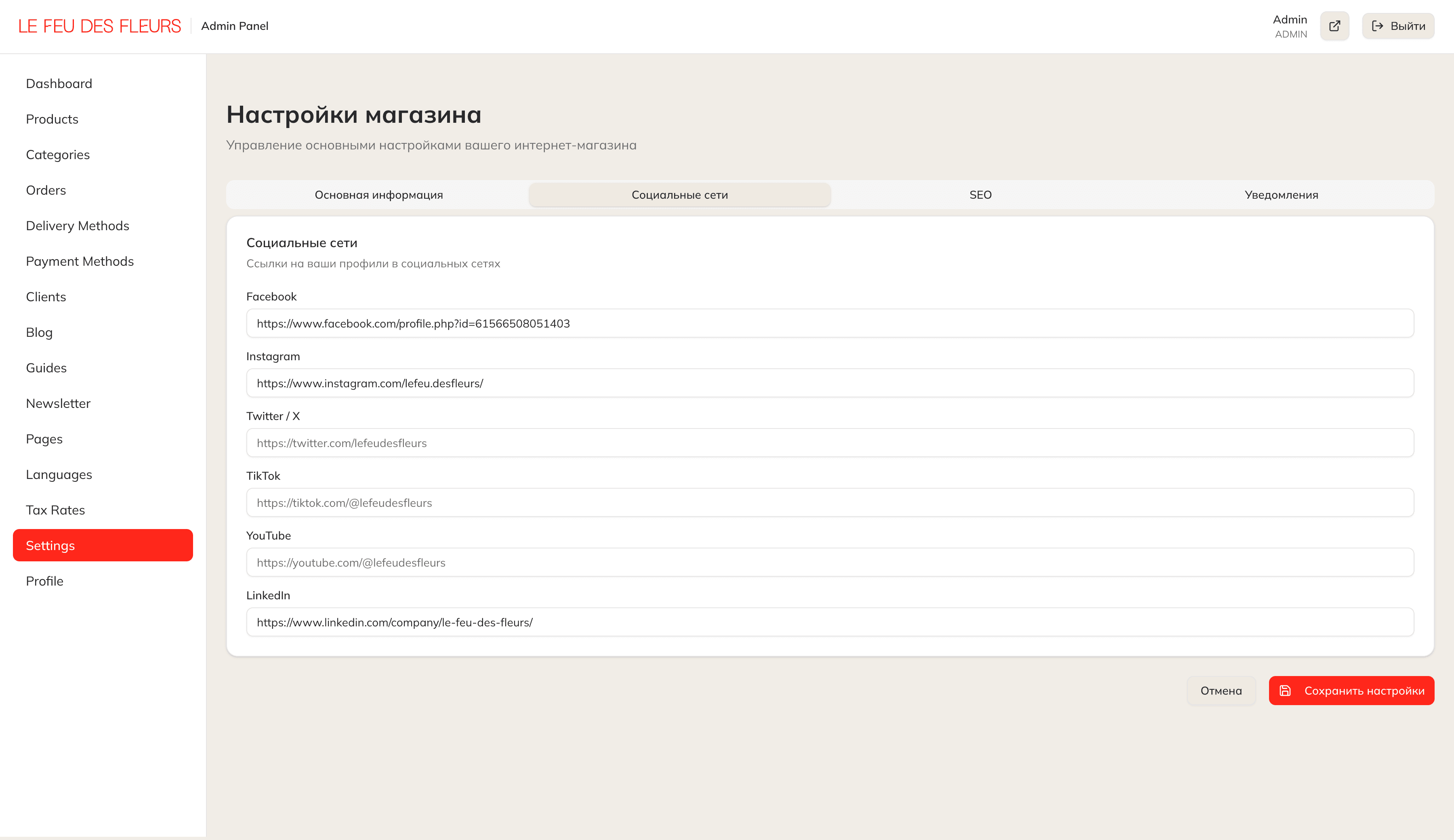Go to Products in sidebar
Screen dimensions: 1454x840
[x=52, y=120]
